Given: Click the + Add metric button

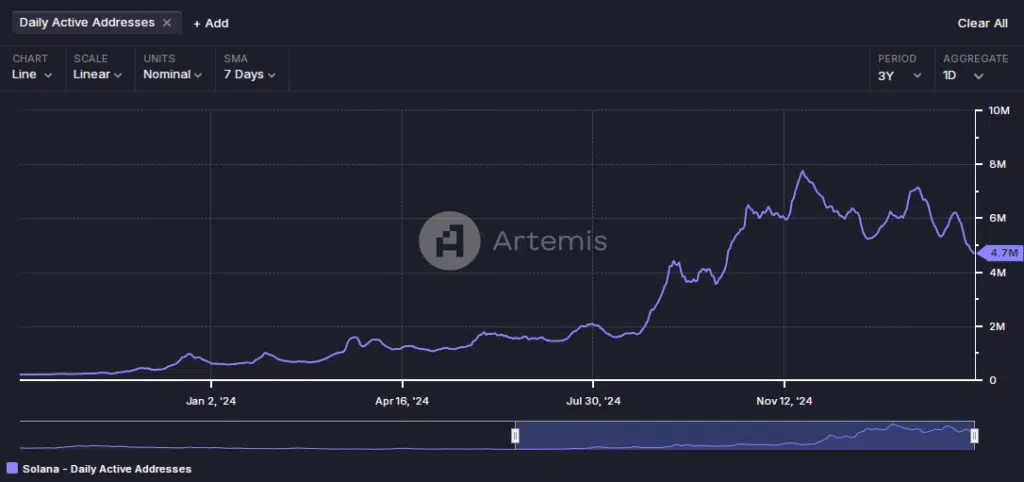Looking at the screenshot, I should pyautogui.click(x=211, y=24).
